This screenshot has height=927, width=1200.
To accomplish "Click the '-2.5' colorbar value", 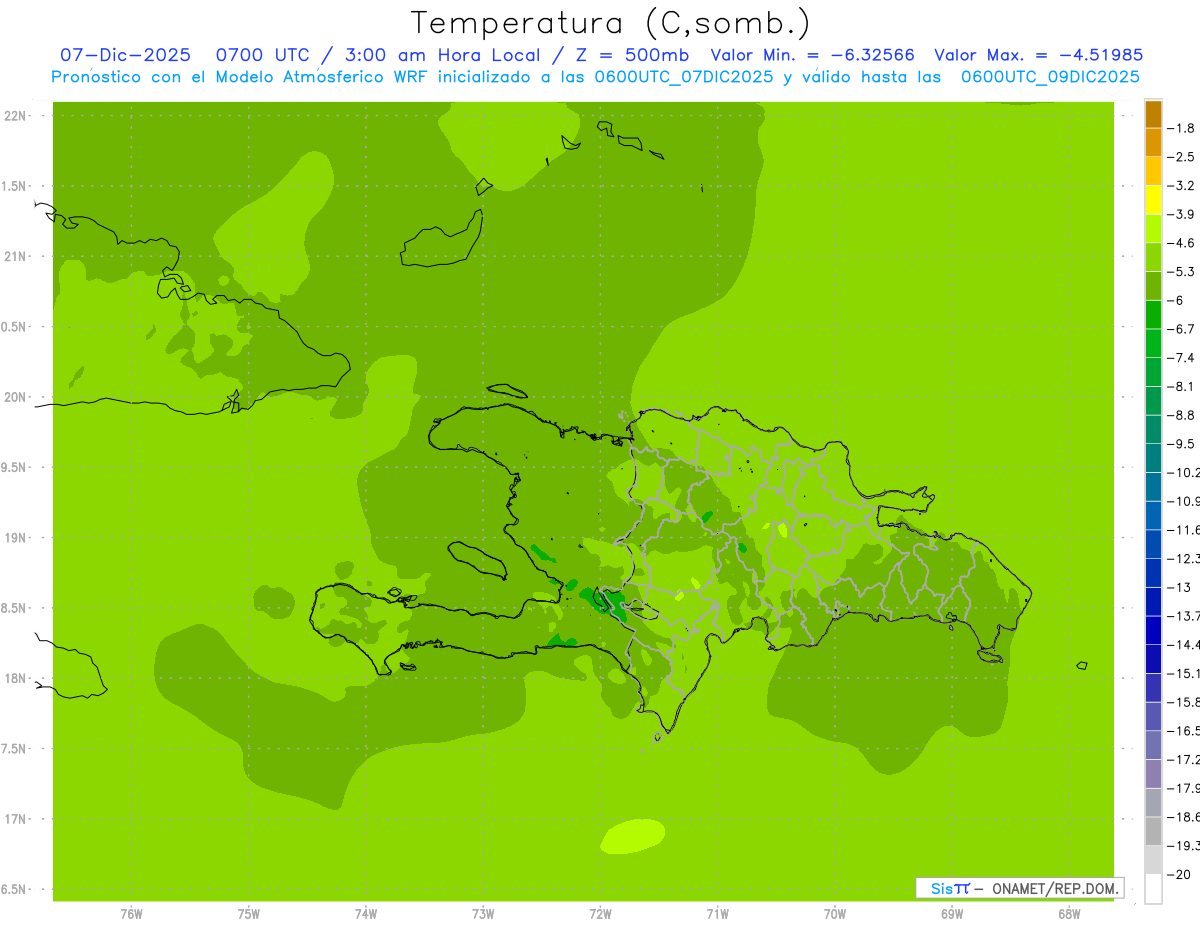I will [1182, 157].
